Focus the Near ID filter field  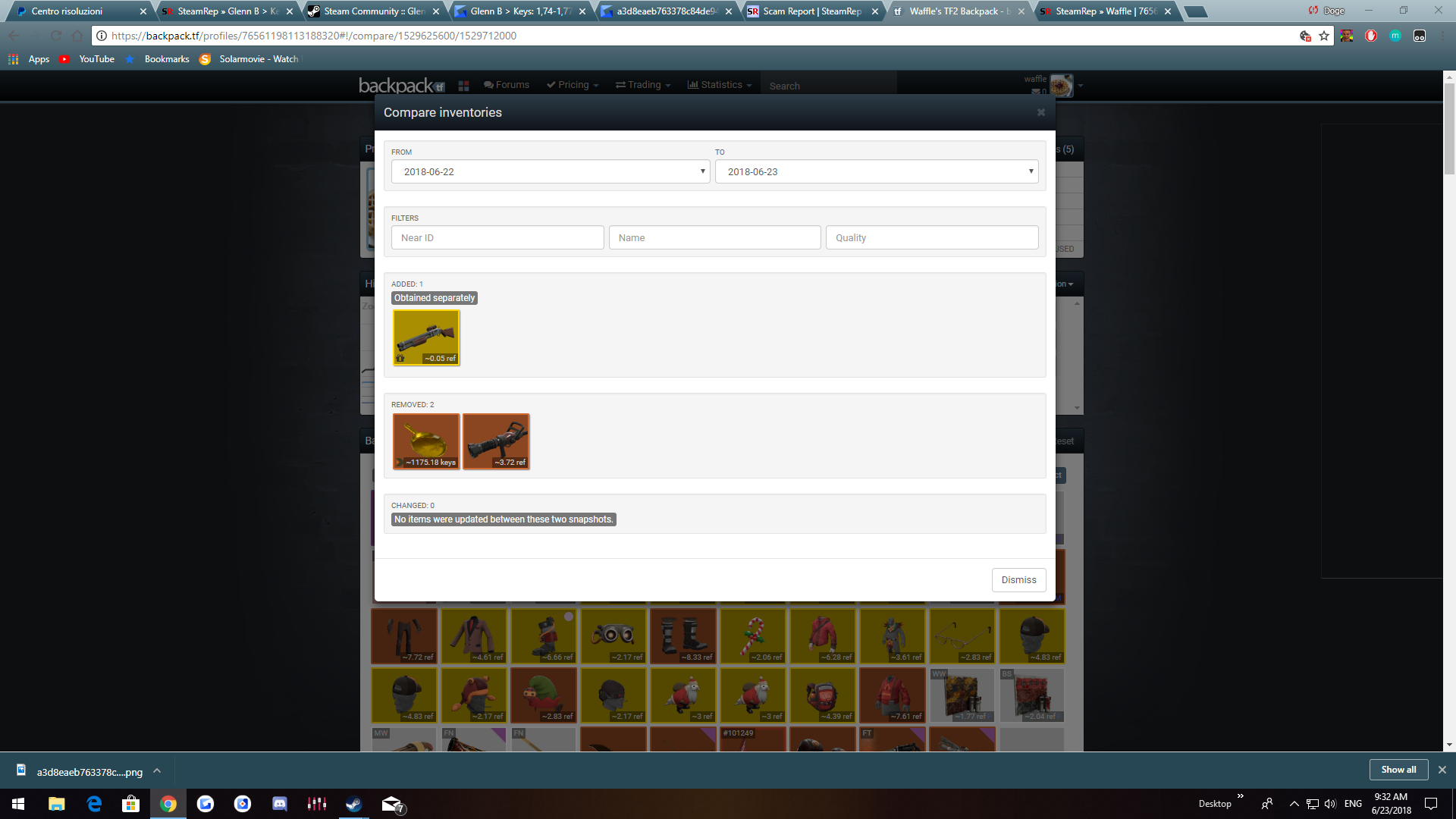pyautogui.click(x=497, y=237)
